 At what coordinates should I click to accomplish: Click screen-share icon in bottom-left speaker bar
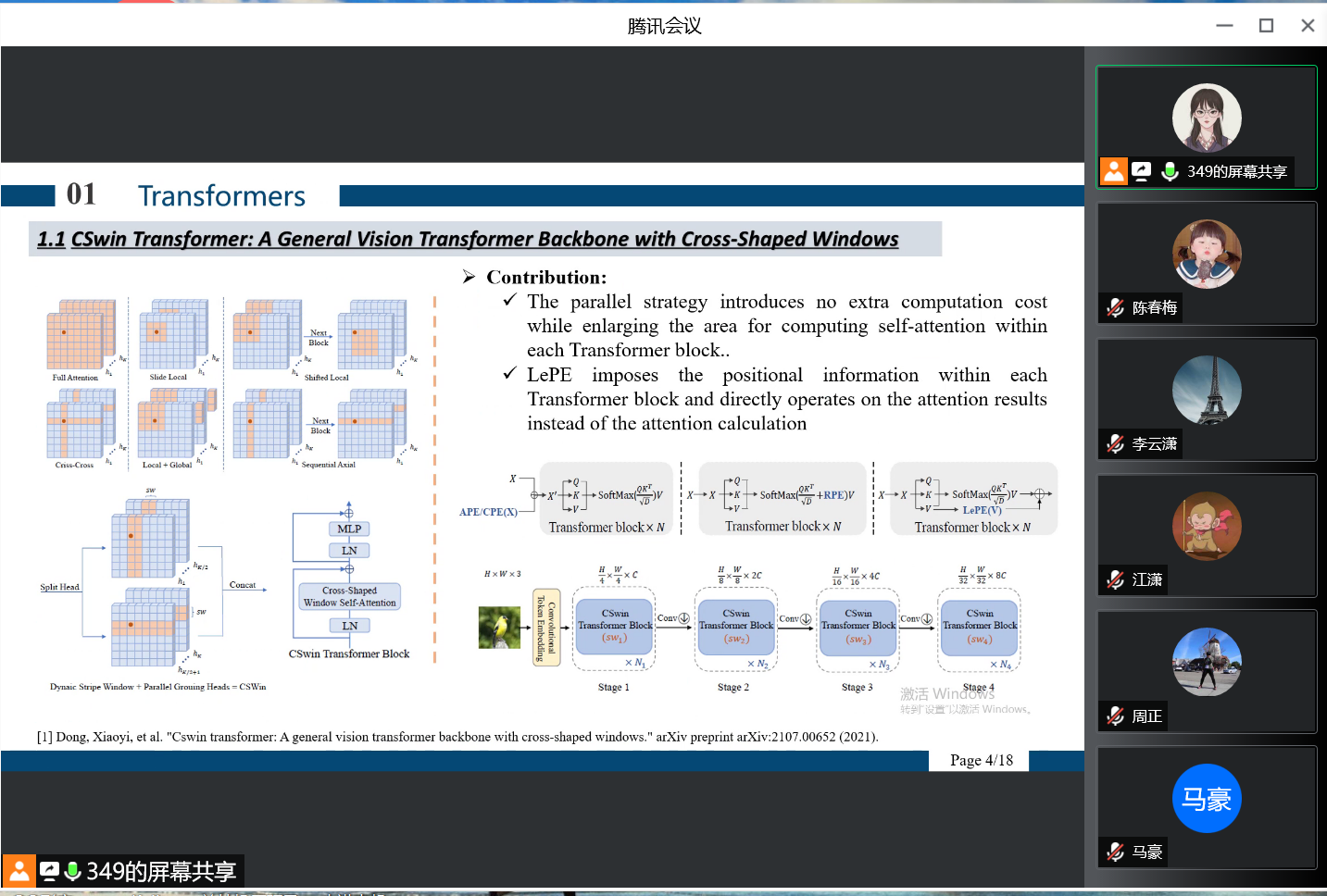(x=50, y=870)
